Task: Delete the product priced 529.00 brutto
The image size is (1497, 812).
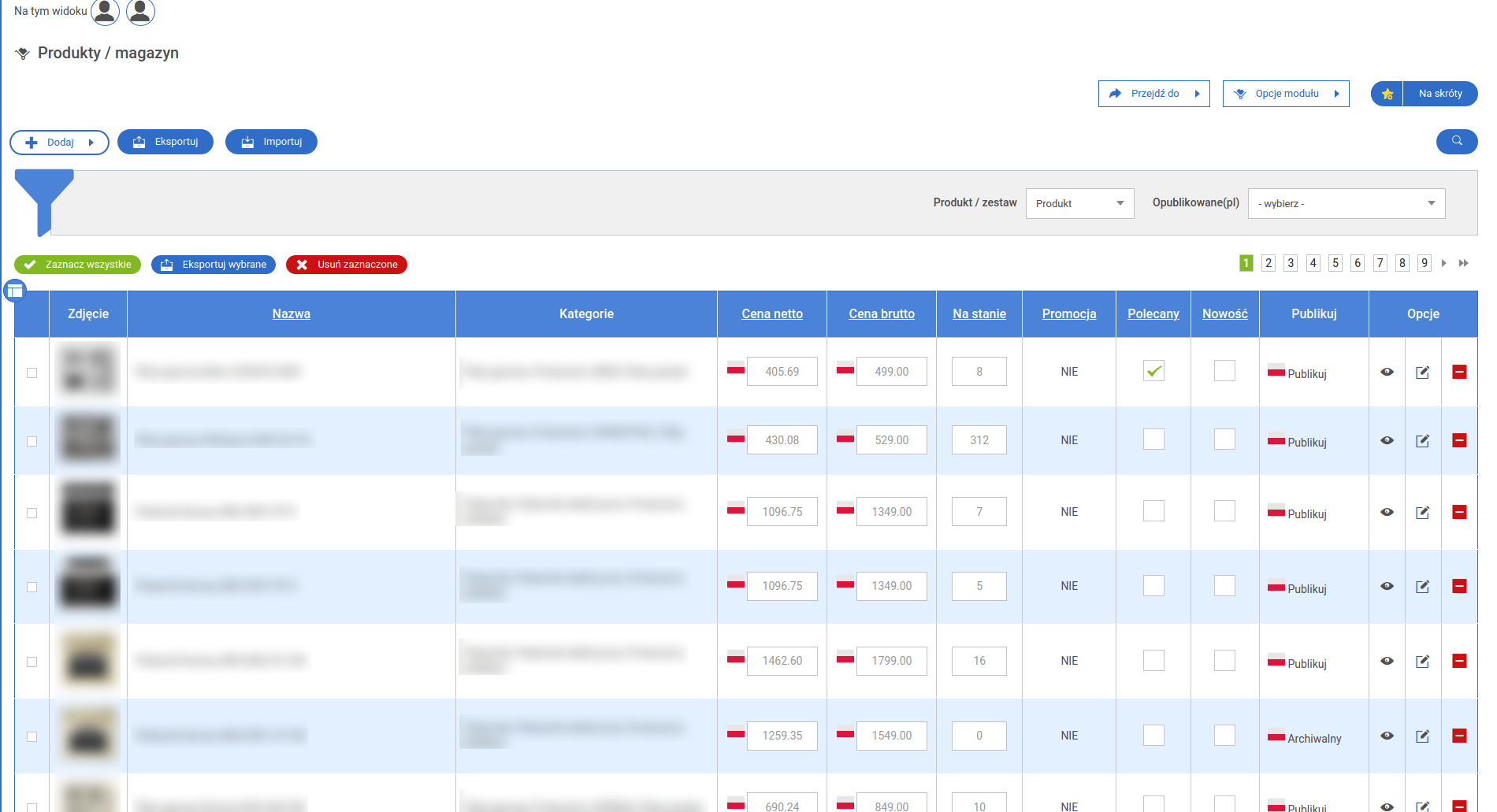Action: [x=1459, y=441]
